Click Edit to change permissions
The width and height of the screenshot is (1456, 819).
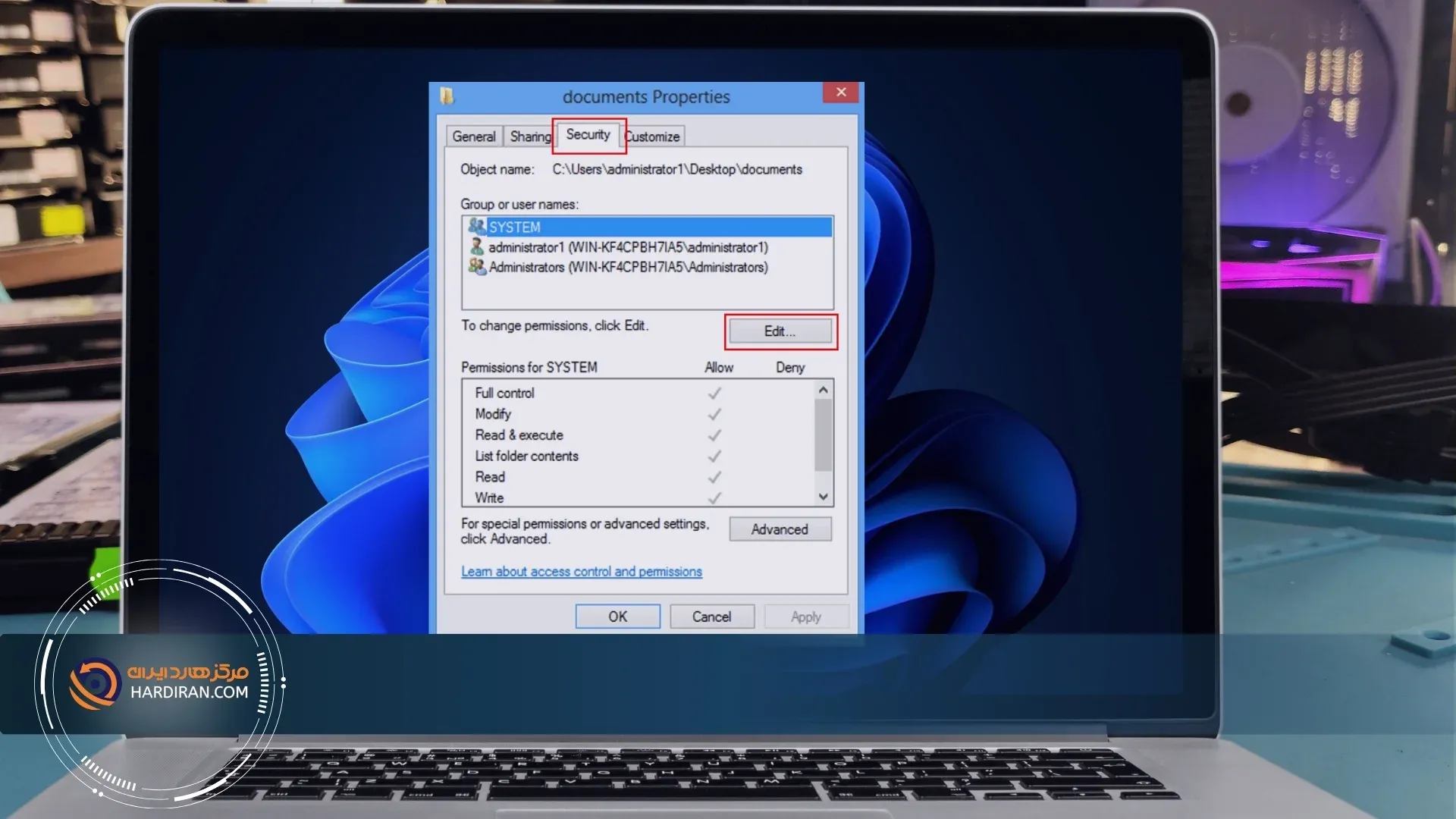tap(780, 331)
